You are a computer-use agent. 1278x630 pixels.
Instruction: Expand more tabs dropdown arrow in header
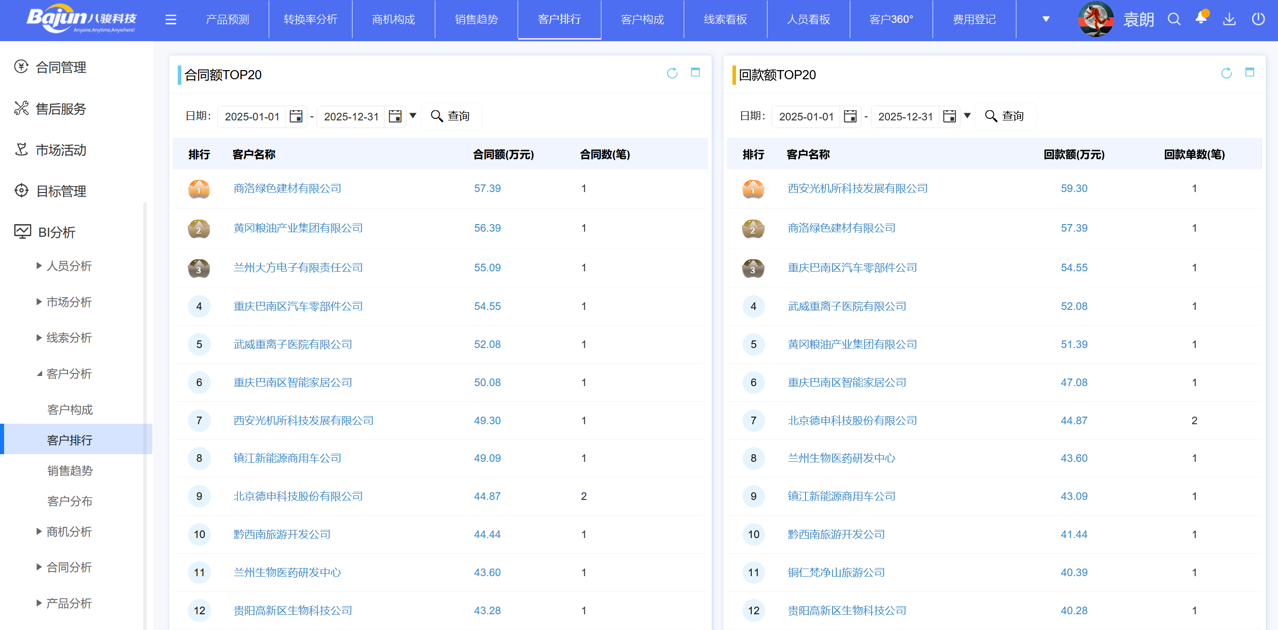coord(1046,20)
